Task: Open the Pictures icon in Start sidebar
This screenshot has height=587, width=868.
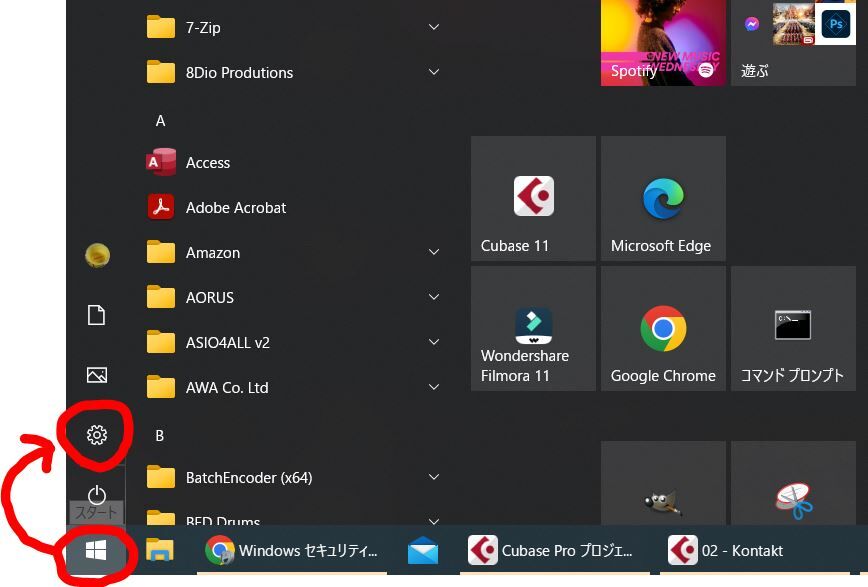Action: pos(97,375)
